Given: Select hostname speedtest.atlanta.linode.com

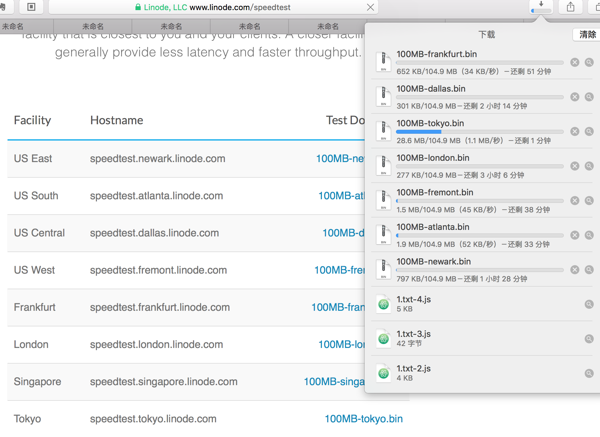Looking at the screenshot, I should pos(157,196).
